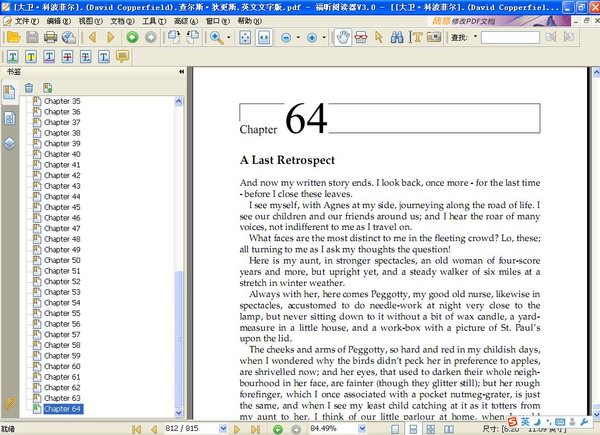Print the document using the printer icon
The width and height of the screenshot is (600, 435).
click(x=51, y=37)
